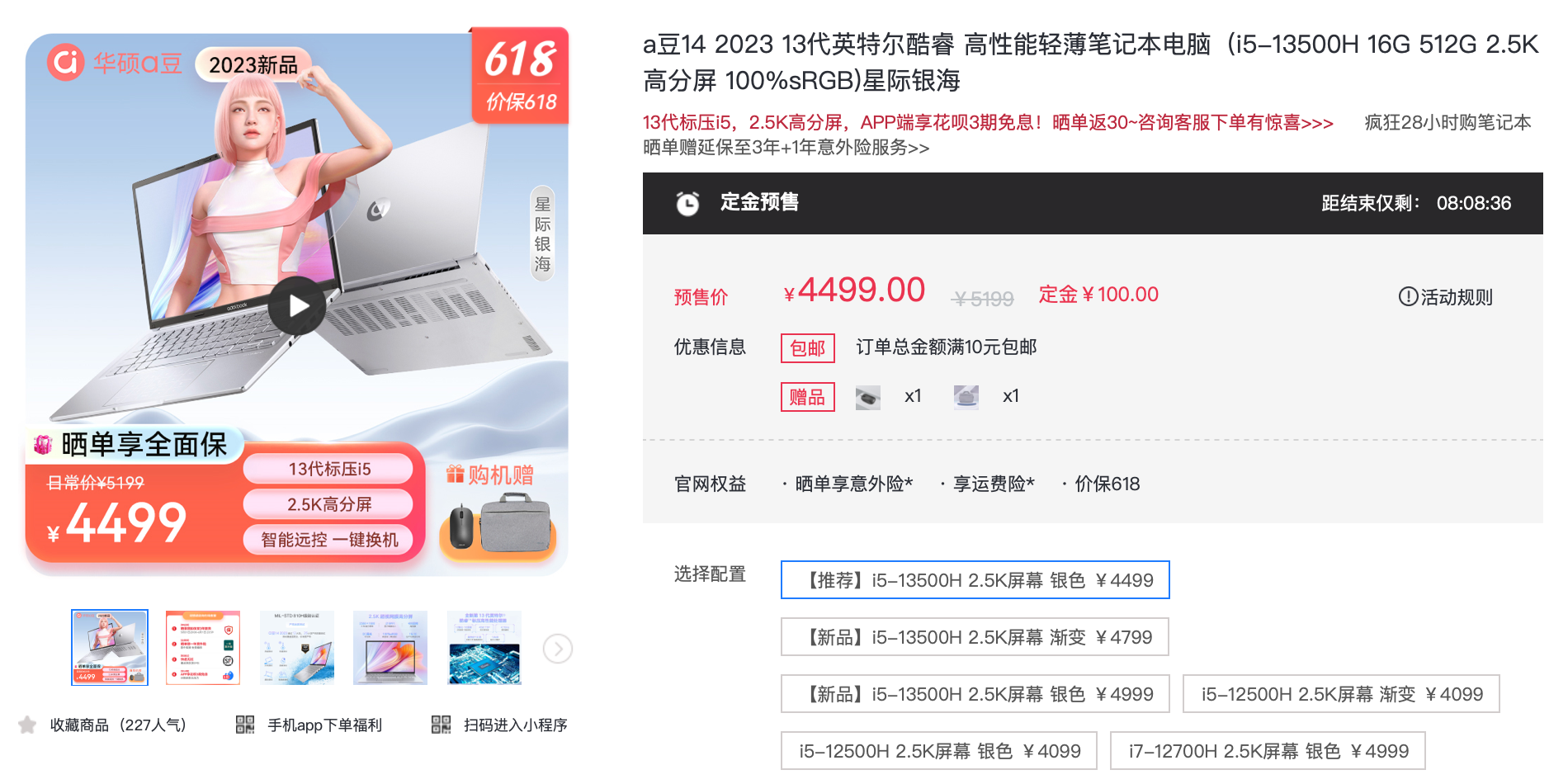Image resolution: width=1568 pixels, height=784 pixels.
Task: Click the alarm clock presale icon
Action: [x=687, y=203]
